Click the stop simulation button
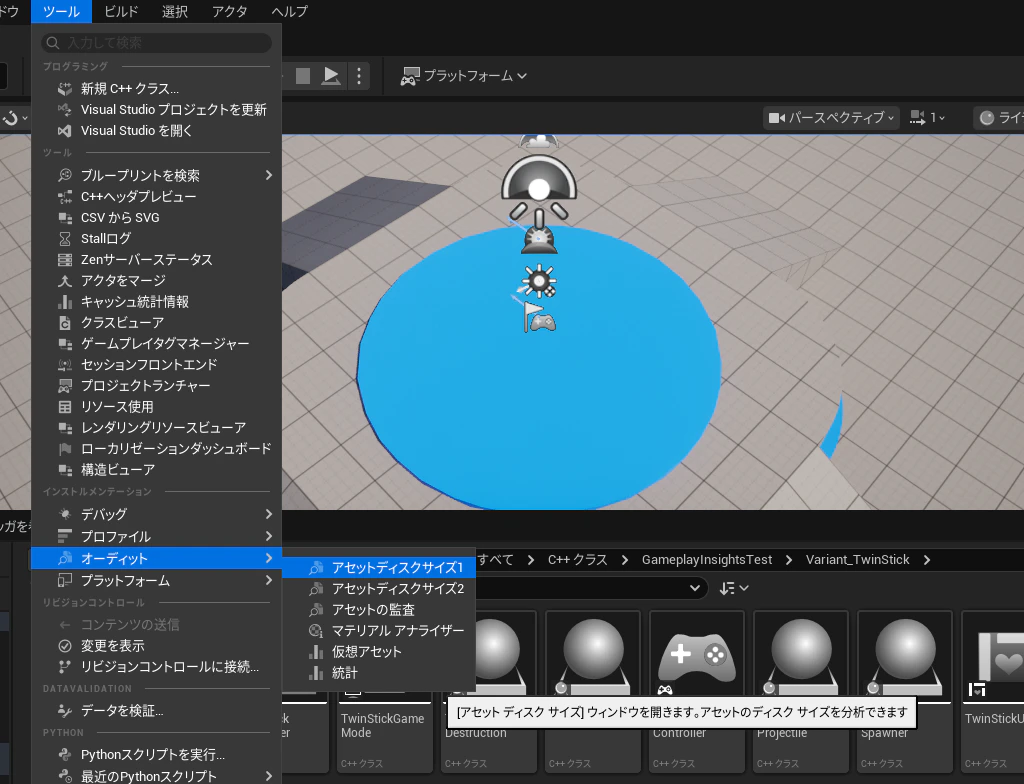The image size is (1024, 784). tap(303, 76)
